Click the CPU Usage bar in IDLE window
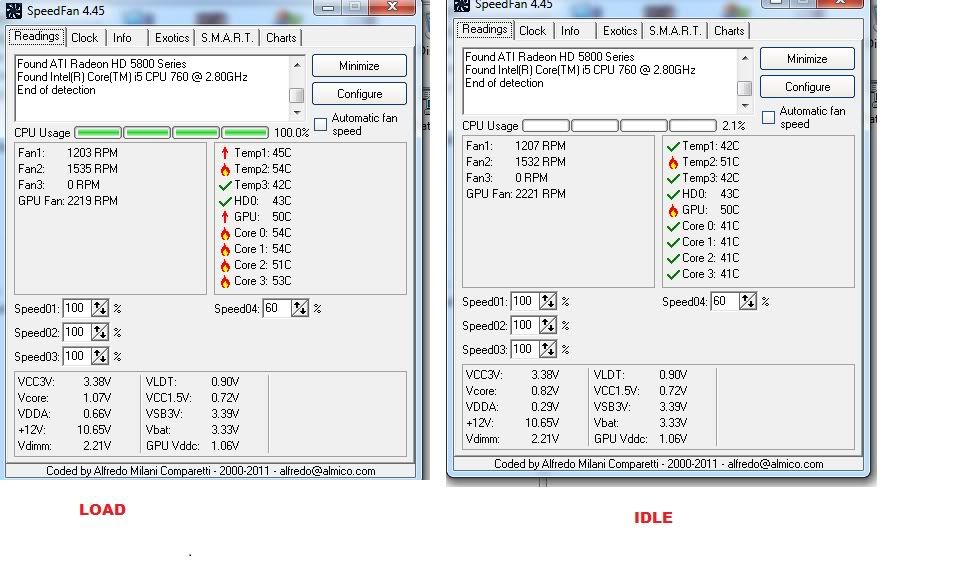The image size is (960, 577). (620, 126)
